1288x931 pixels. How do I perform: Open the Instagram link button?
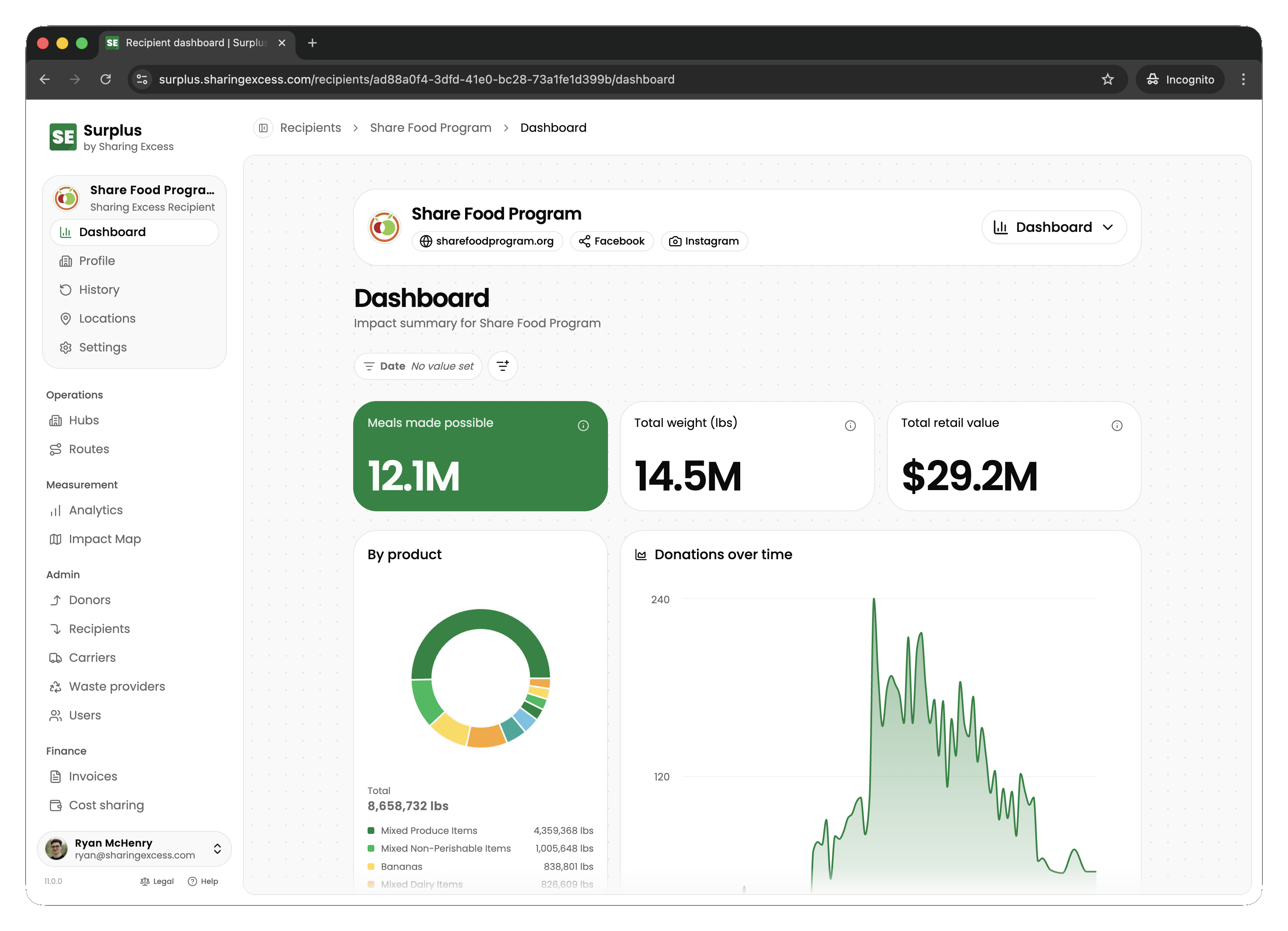coord(704,241)
